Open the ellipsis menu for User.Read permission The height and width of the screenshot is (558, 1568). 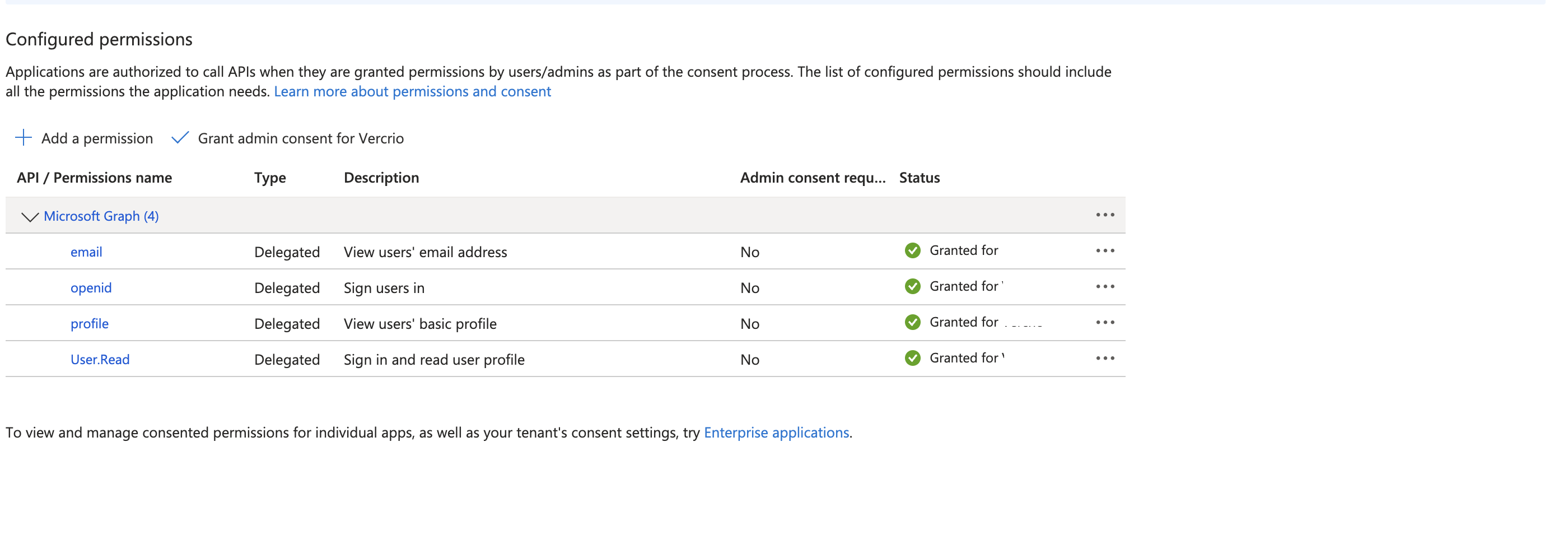tap(1105, 359)
